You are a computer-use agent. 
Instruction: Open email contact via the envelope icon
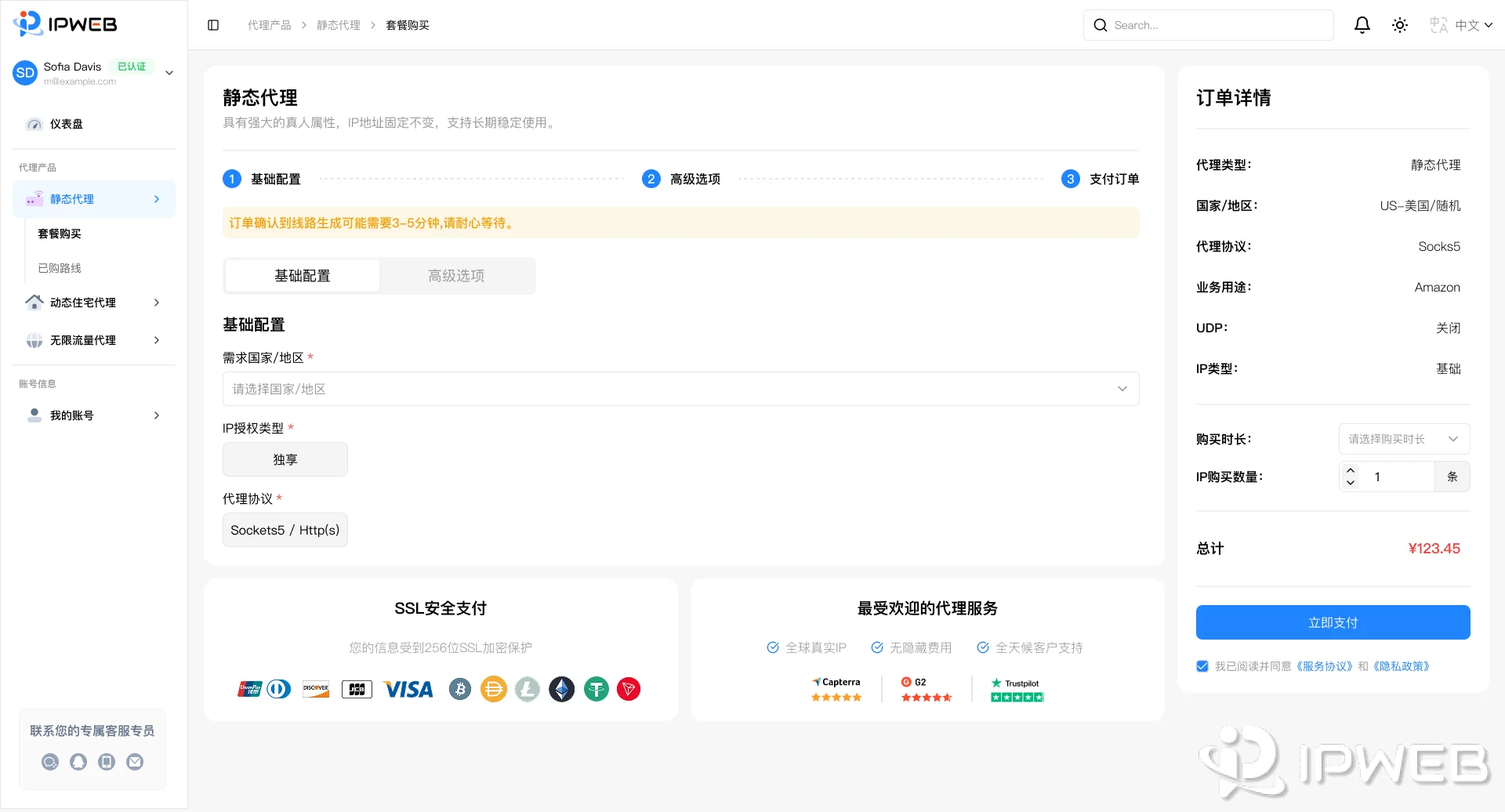point(135,761)
